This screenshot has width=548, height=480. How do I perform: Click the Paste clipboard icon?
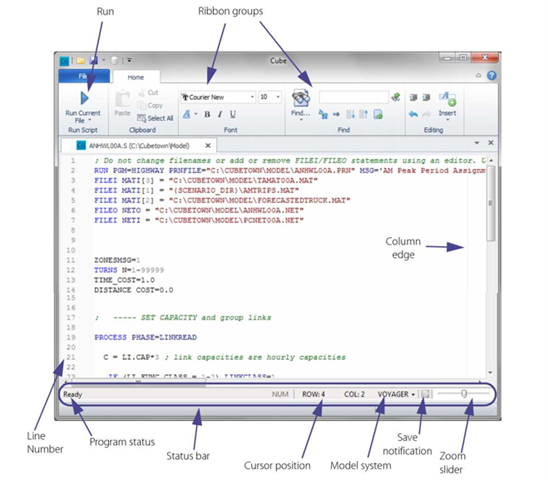(122, 99)
